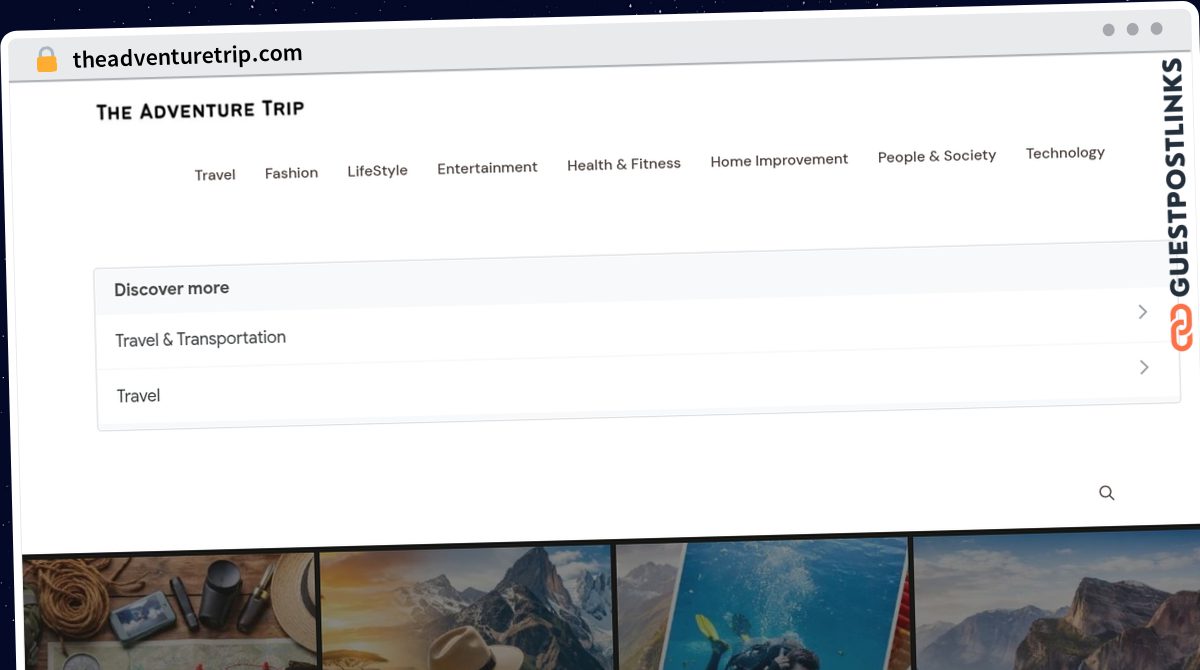The width and height of the screenshot is (1200, 670).
Task: Click the theadventuretrip.com address text
Action: pos(187,57)
